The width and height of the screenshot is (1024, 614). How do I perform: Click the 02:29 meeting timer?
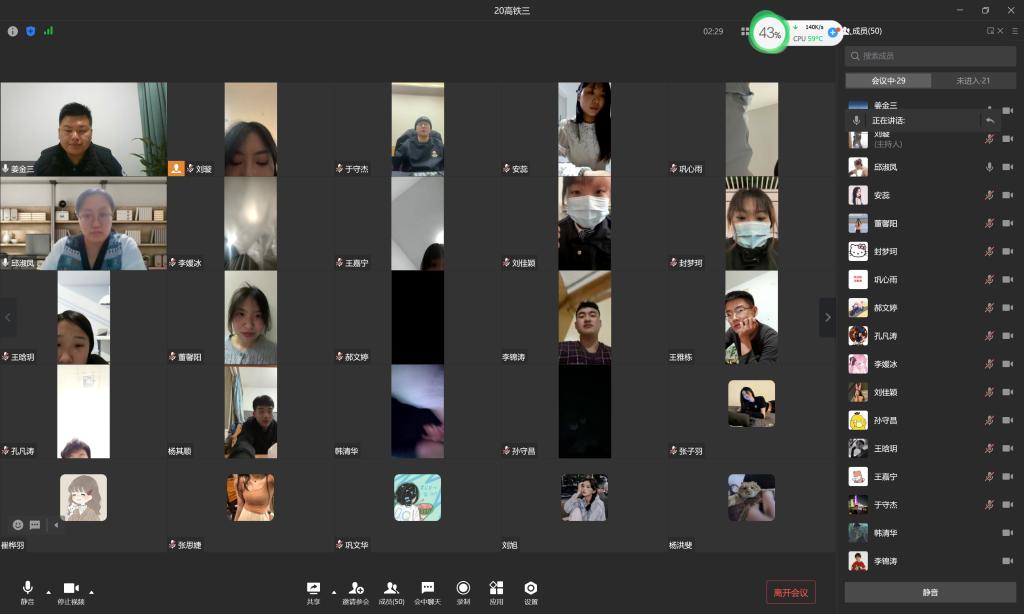pyautogui.click(x=712, y=31)
